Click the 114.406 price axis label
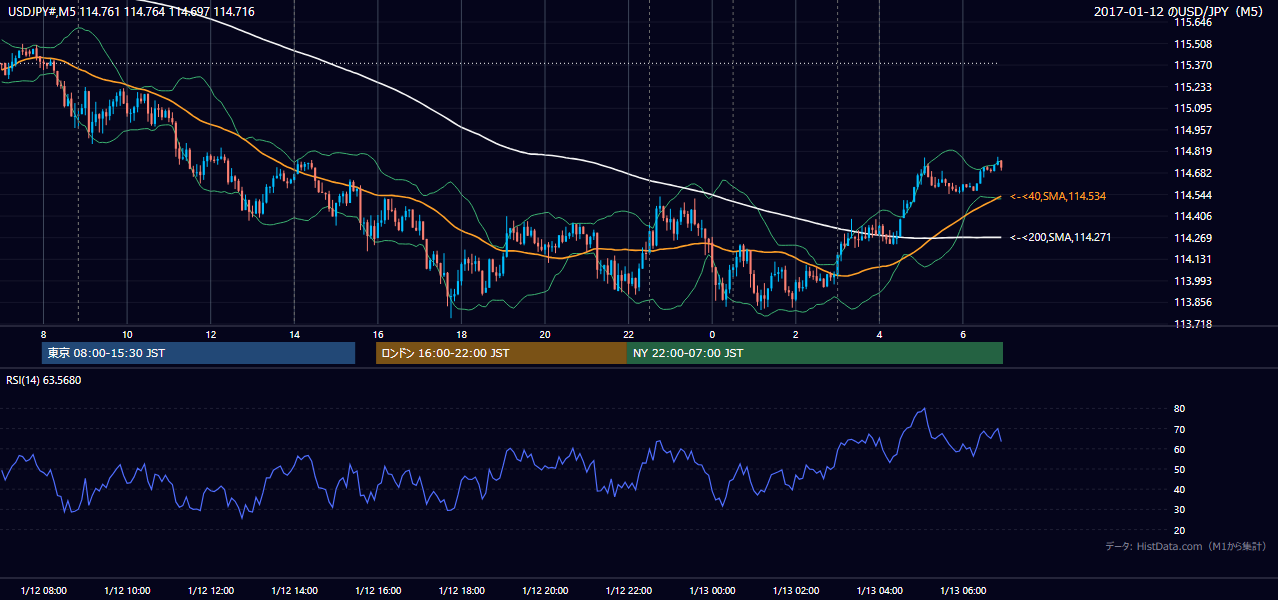The width and height of the screenshot is (1278, 600). (x=1192, y=216)
